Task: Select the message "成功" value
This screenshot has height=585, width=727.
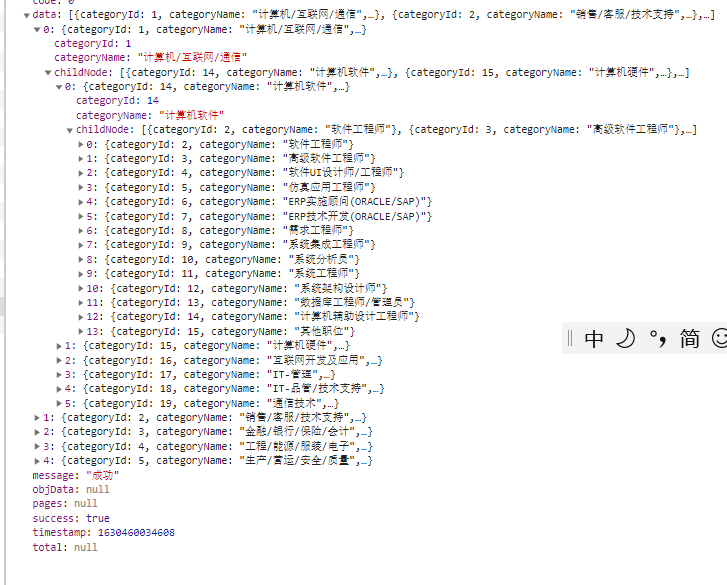Action: (x=102, y=476)
